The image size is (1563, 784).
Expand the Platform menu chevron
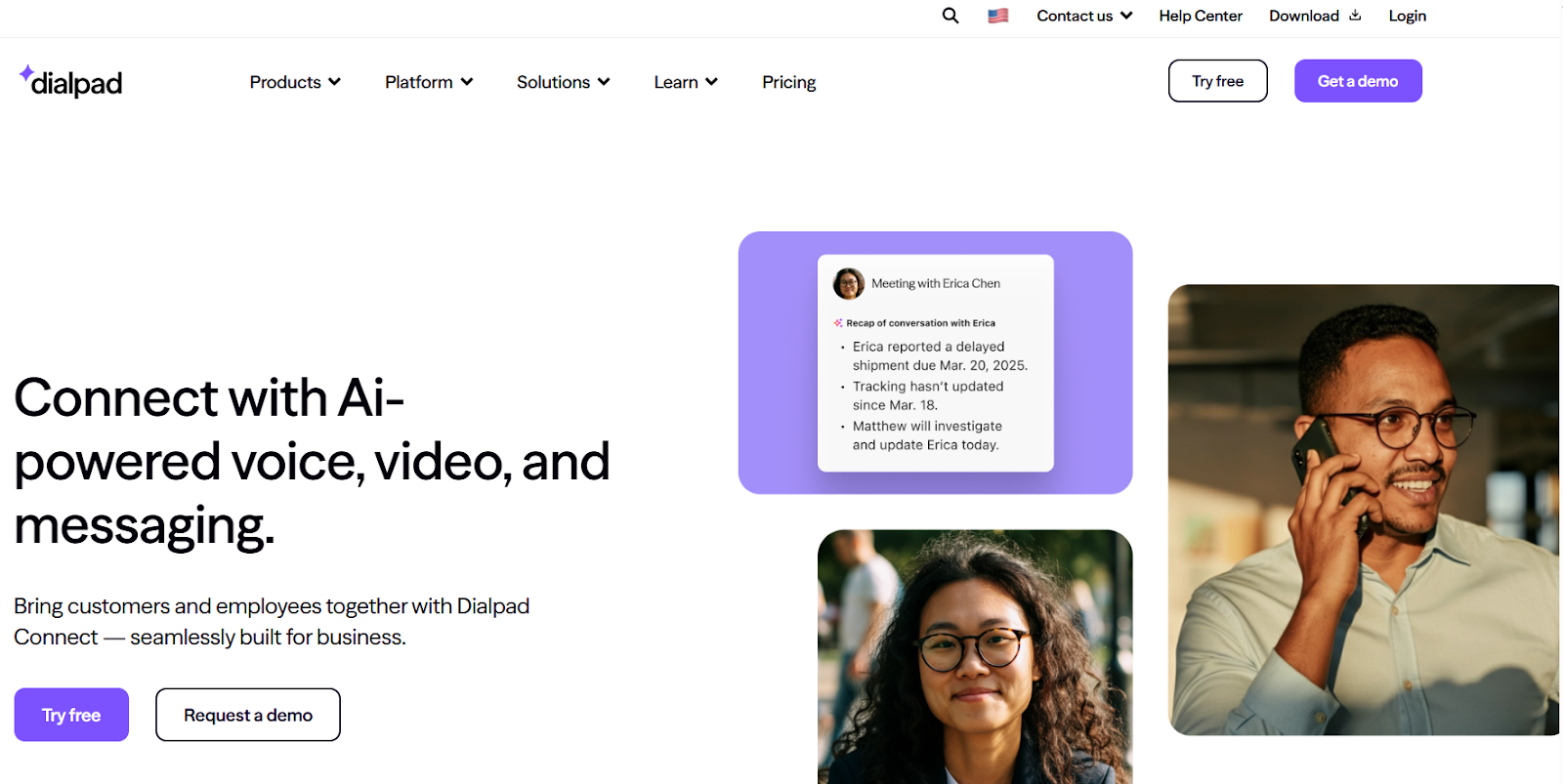pyautogui.click(x=467, y=82)
